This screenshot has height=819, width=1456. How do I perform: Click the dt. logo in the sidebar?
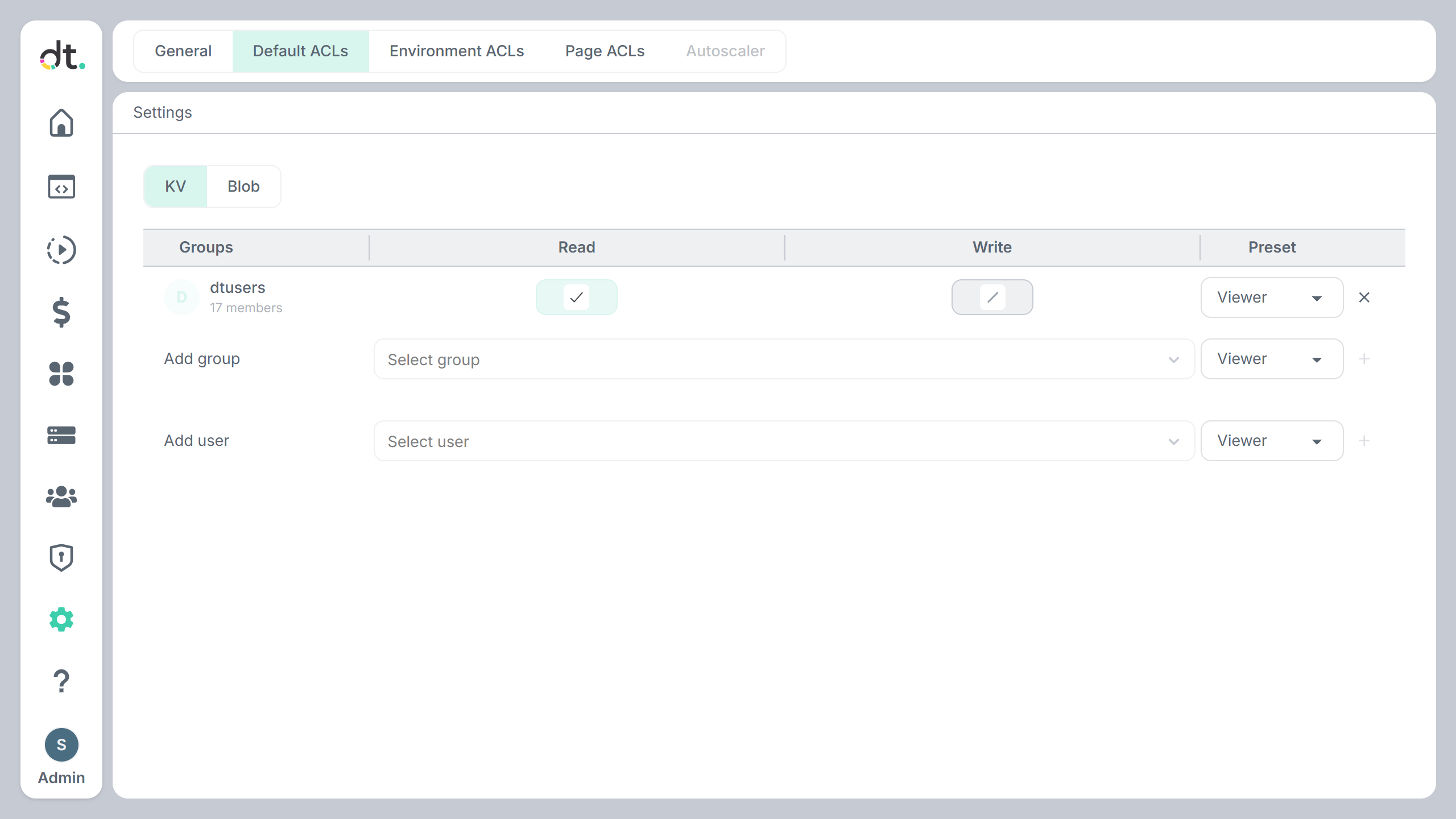click(x=62, y=55)
